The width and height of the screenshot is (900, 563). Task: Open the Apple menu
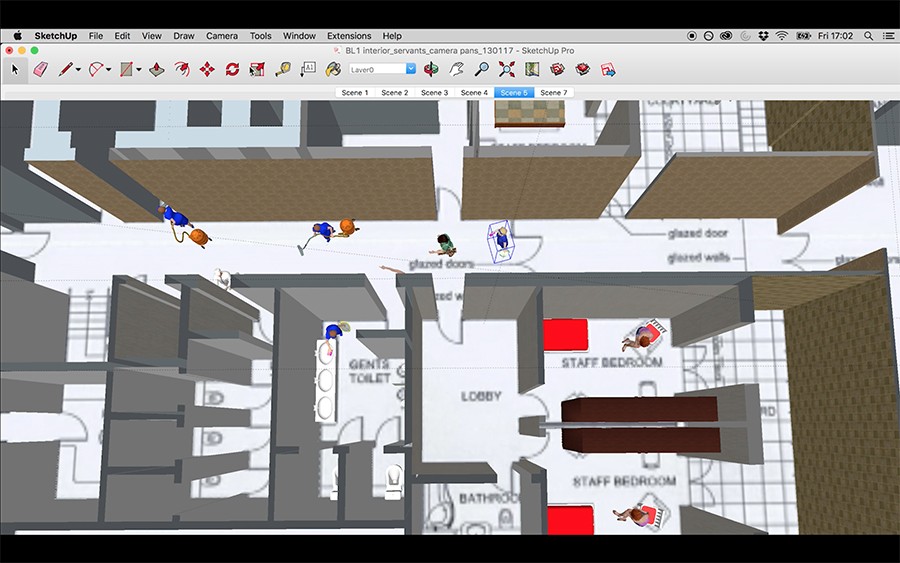click(17, 36)
